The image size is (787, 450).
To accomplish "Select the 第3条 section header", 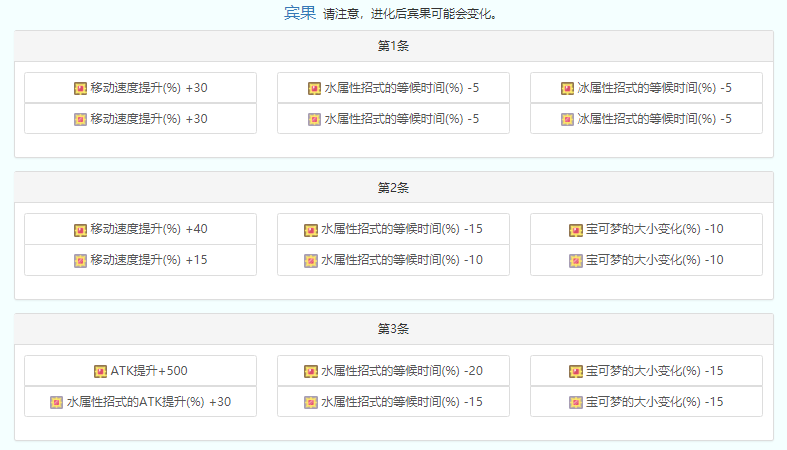I will (x=394, y=329).
